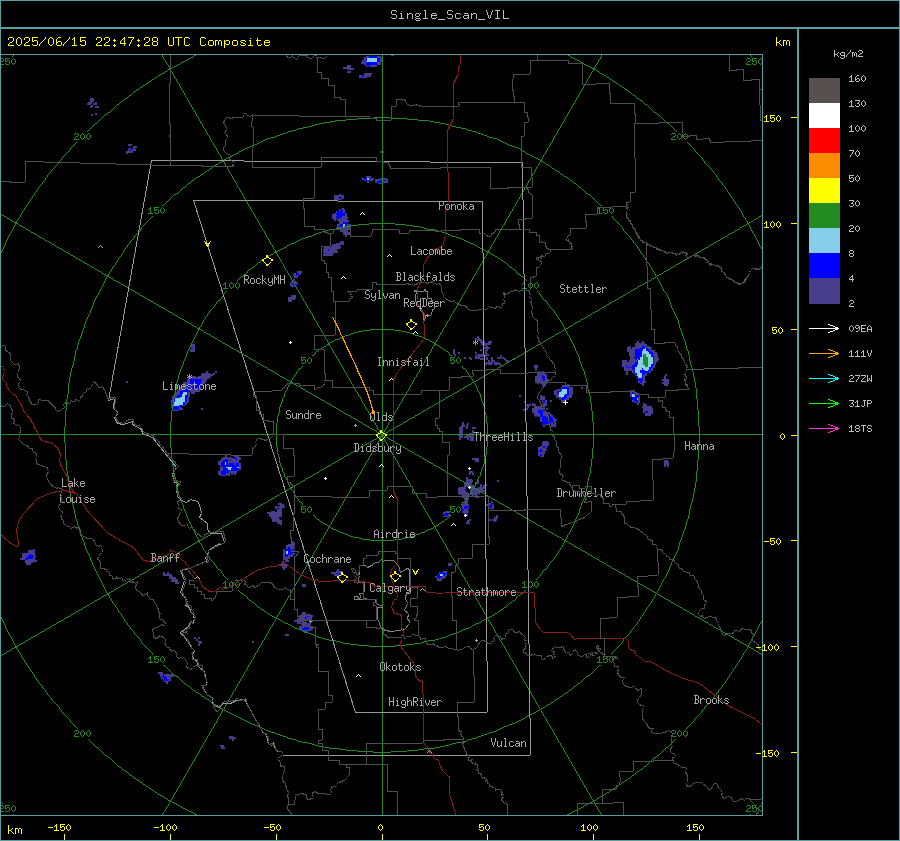900x841 pixels.
Task: Click the Airdrie label
Action: 394,534
